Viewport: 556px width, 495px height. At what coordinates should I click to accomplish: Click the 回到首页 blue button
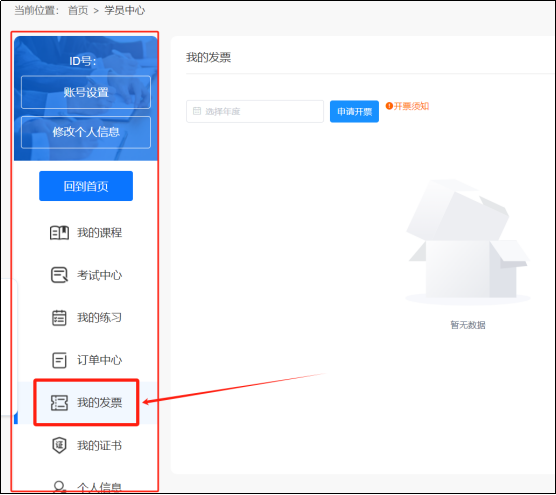click(86, 186)
